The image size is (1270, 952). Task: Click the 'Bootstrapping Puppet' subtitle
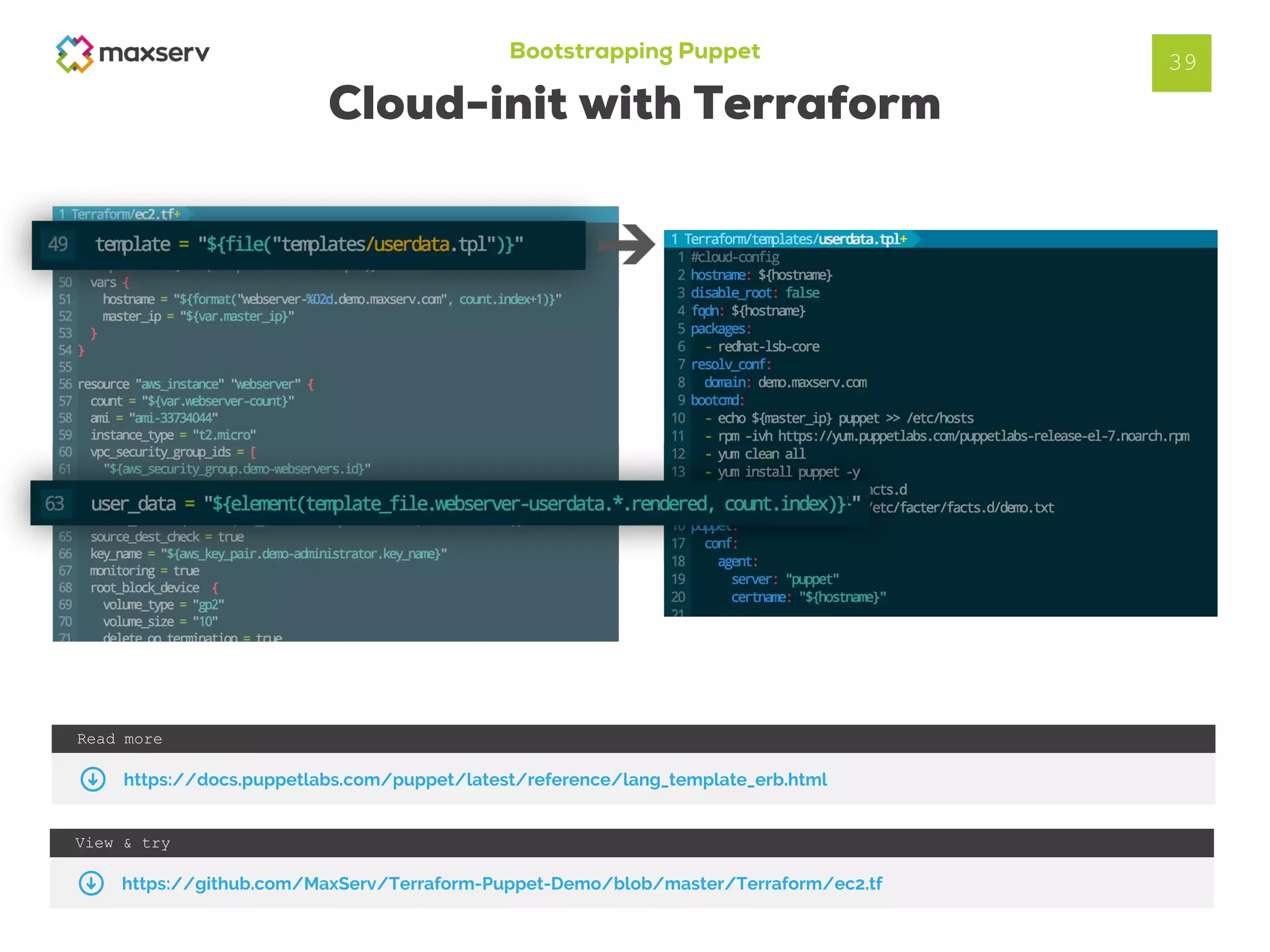[634, 51]
